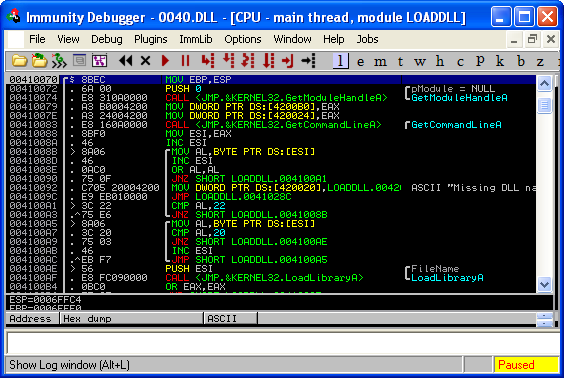
Task: Open the graph view icon
Action: click(x=100, y=61)
